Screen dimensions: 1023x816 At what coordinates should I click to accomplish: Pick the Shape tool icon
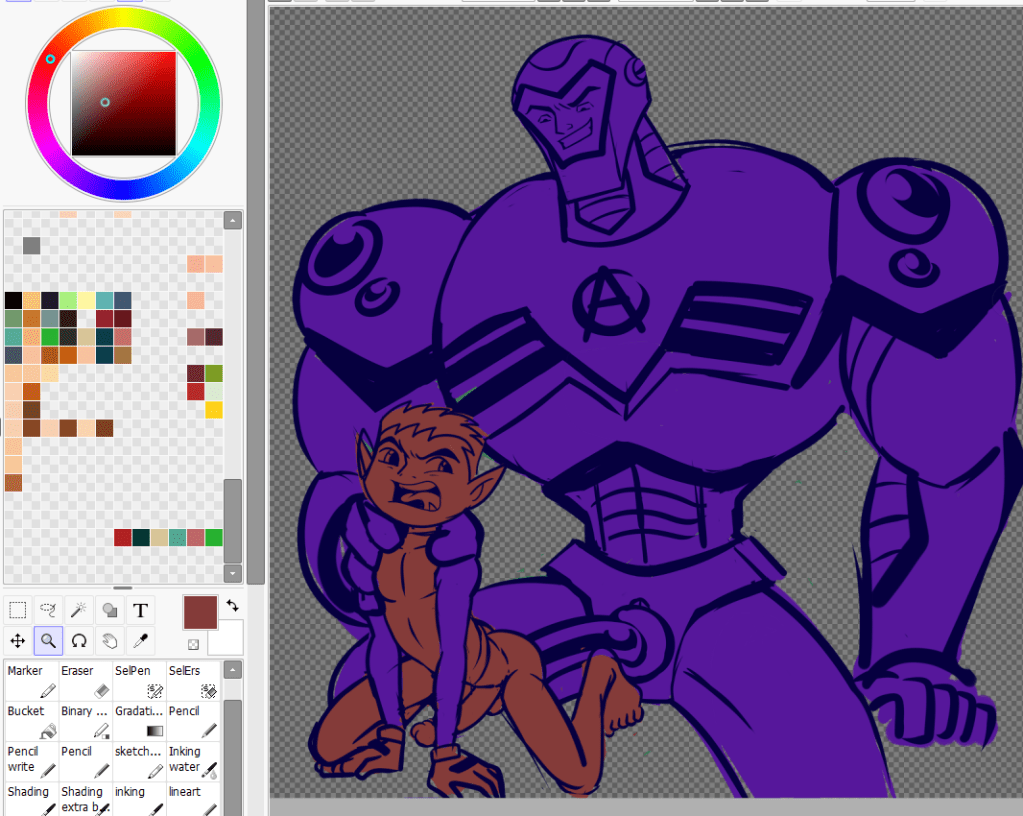pos(110,610)
